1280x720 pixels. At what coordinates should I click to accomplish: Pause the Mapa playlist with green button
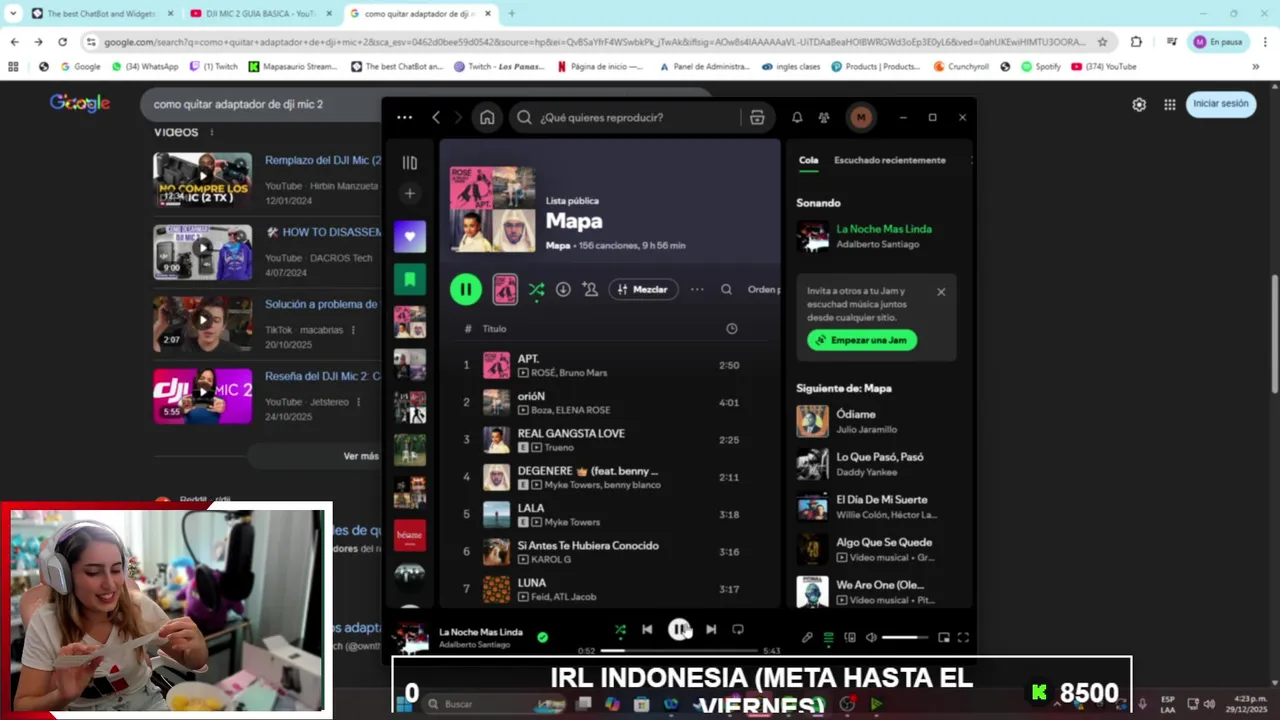tap(465, 289)
